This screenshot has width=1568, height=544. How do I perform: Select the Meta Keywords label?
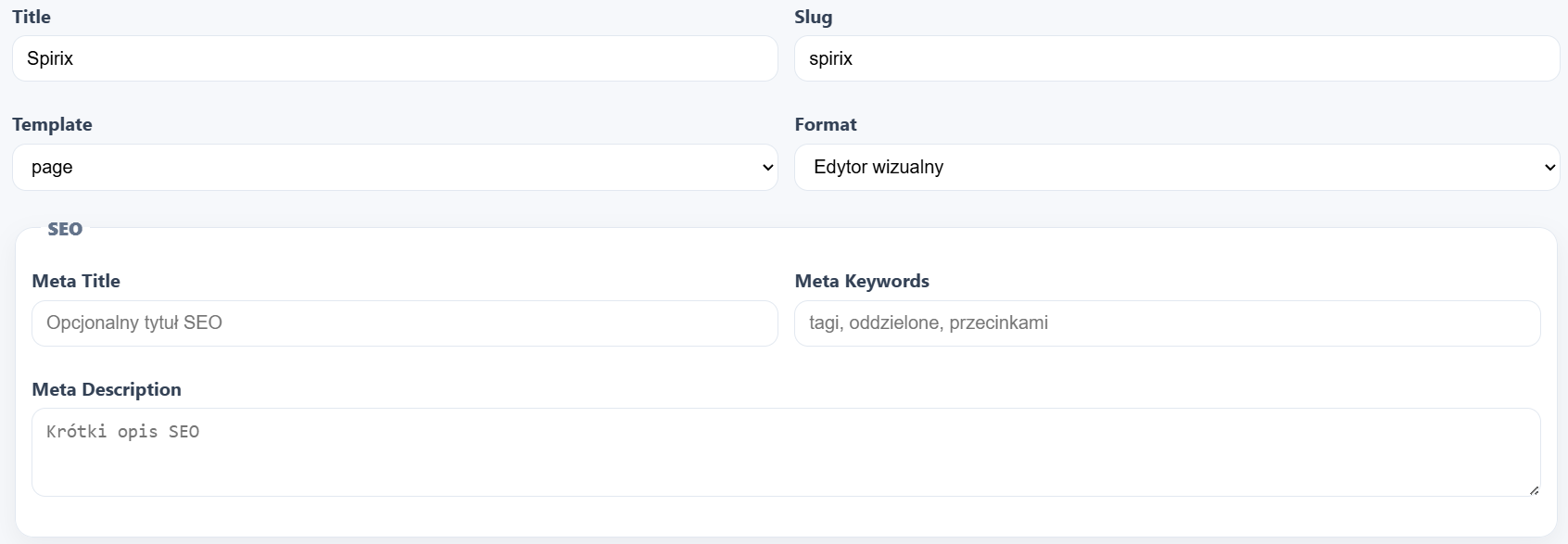(x=861, y=281)
